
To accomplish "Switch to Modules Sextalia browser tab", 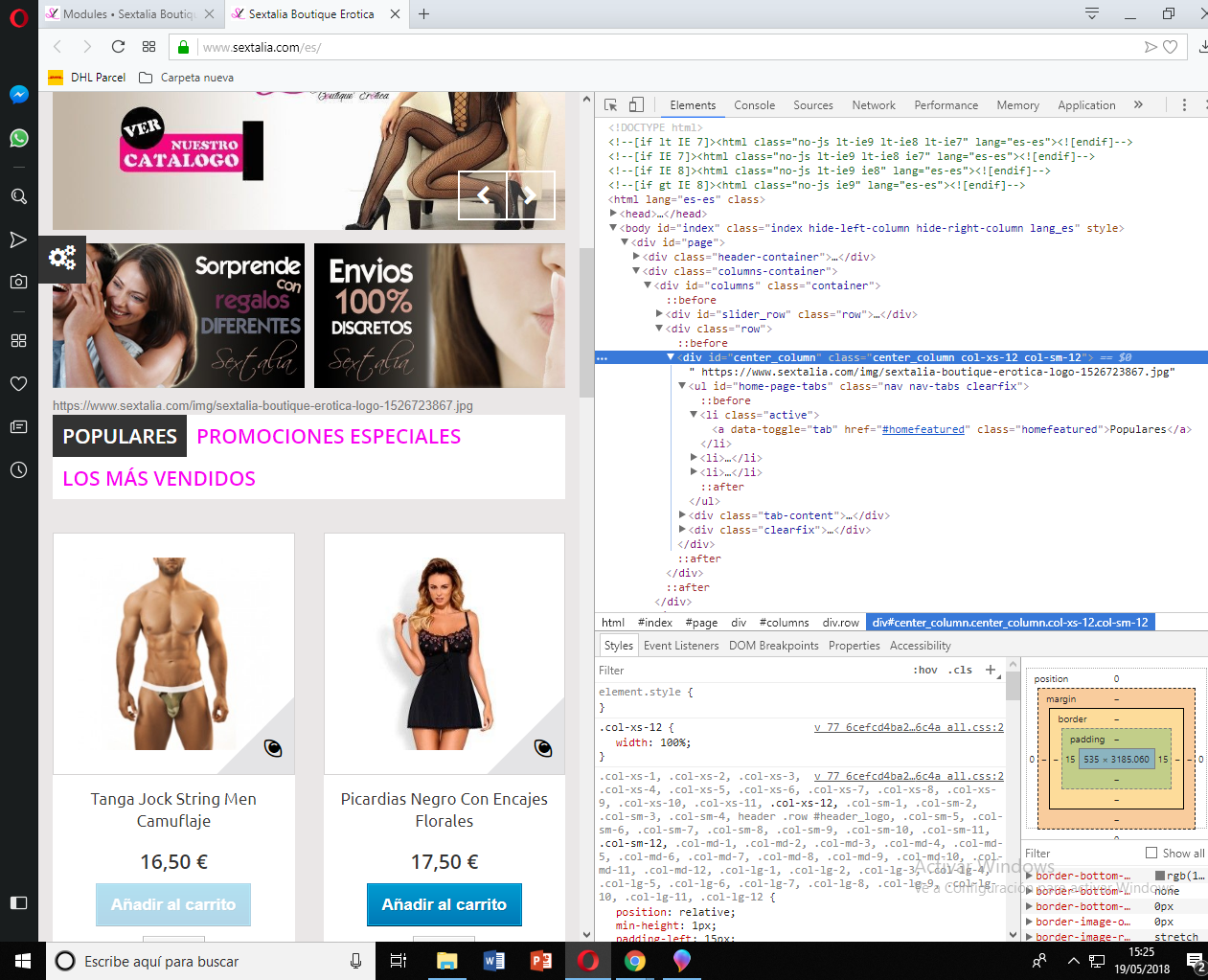I will [x=131, y=13].
